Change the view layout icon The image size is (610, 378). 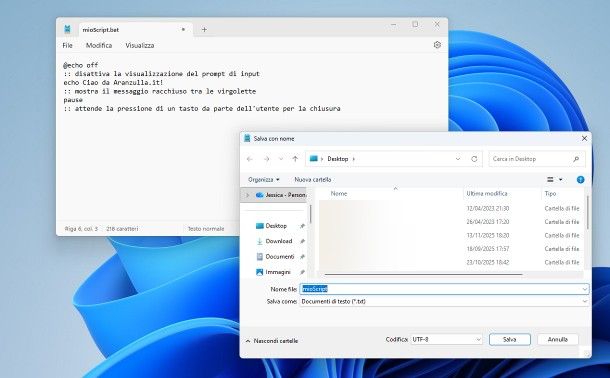[550, 179]
